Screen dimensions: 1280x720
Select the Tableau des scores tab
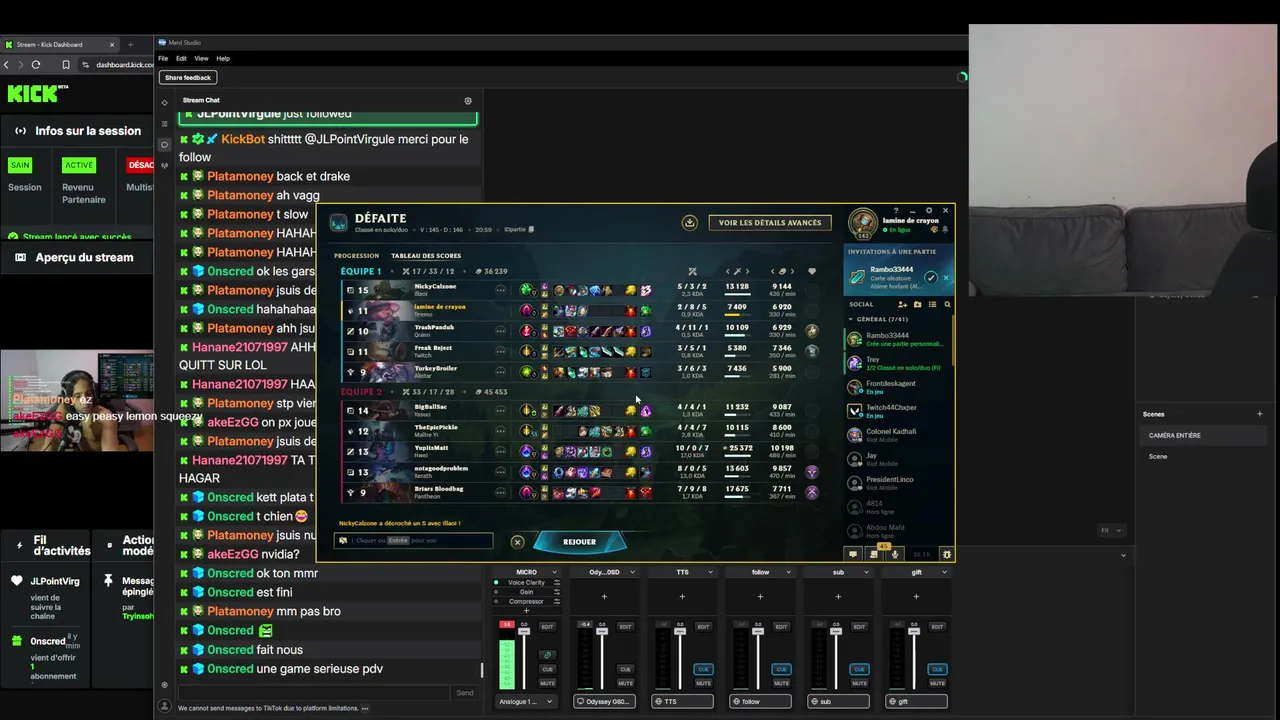click(426, 256)
